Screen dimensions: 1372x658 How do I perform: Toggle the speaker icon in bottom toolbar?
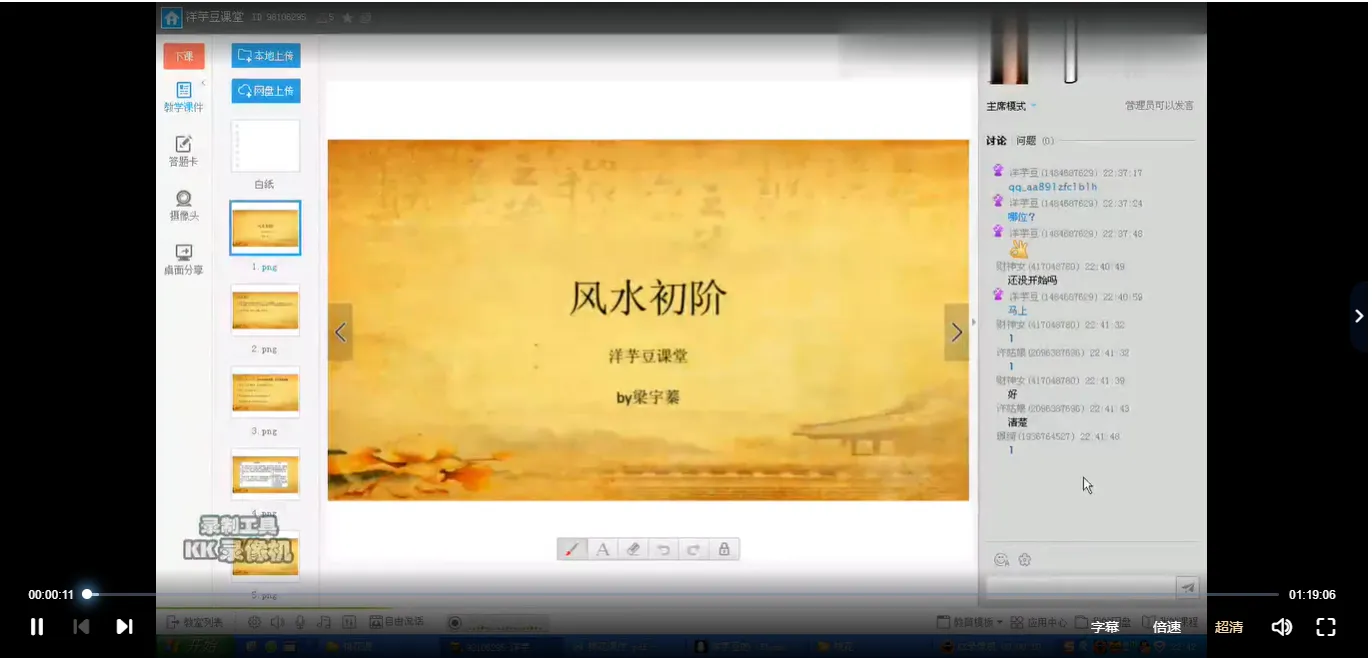pyautogui.click(x=277, y=622)
